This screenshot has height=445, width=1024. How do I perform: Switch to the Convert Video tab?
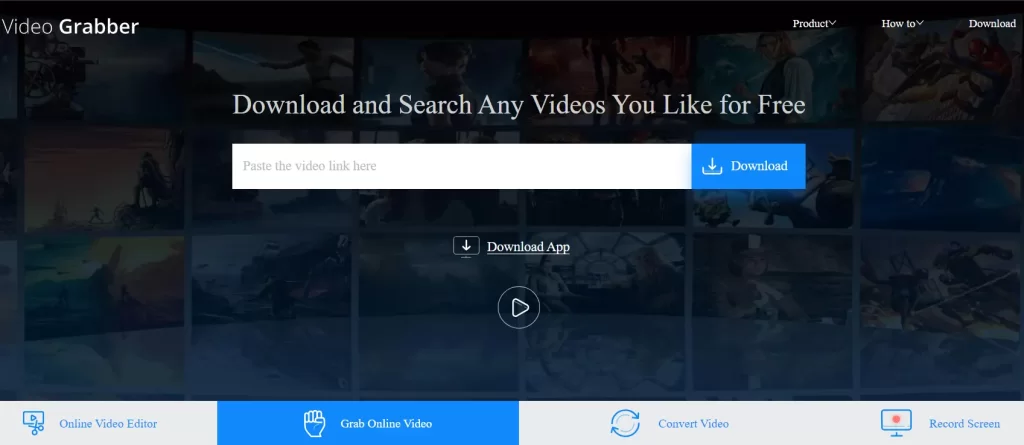click(670, 423)
